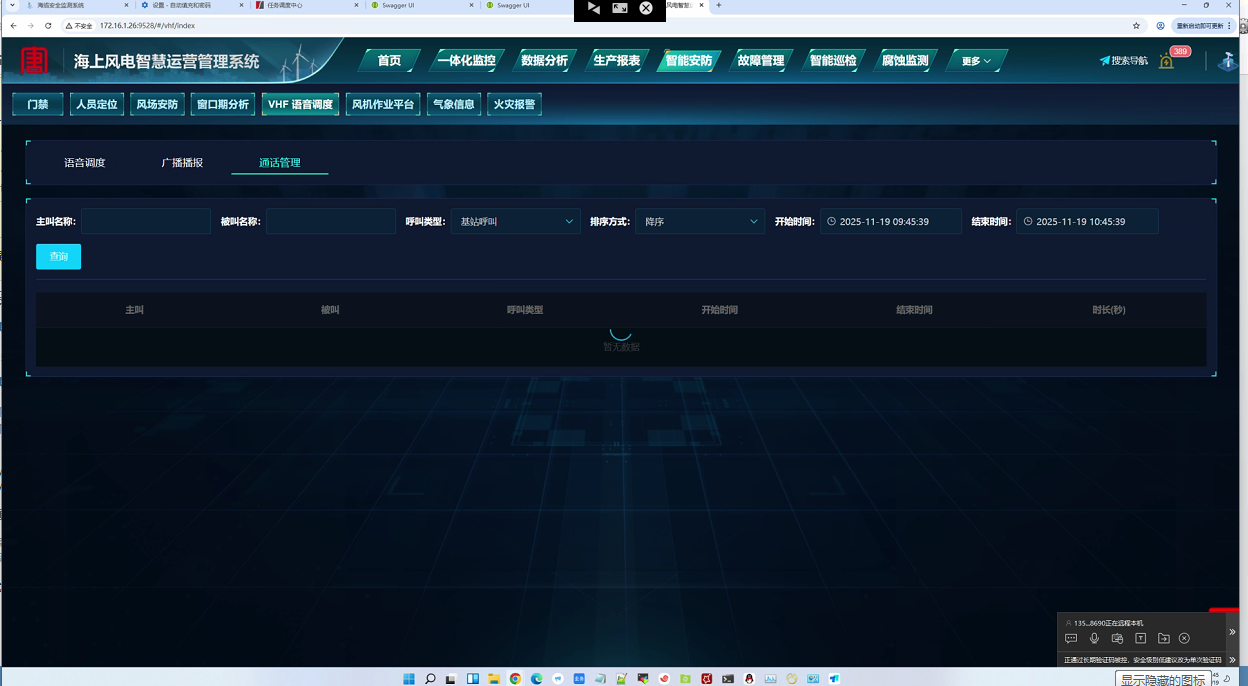Click the red system logo icon
Viewport: 1248px width, 686px height.
click(35, 61)
